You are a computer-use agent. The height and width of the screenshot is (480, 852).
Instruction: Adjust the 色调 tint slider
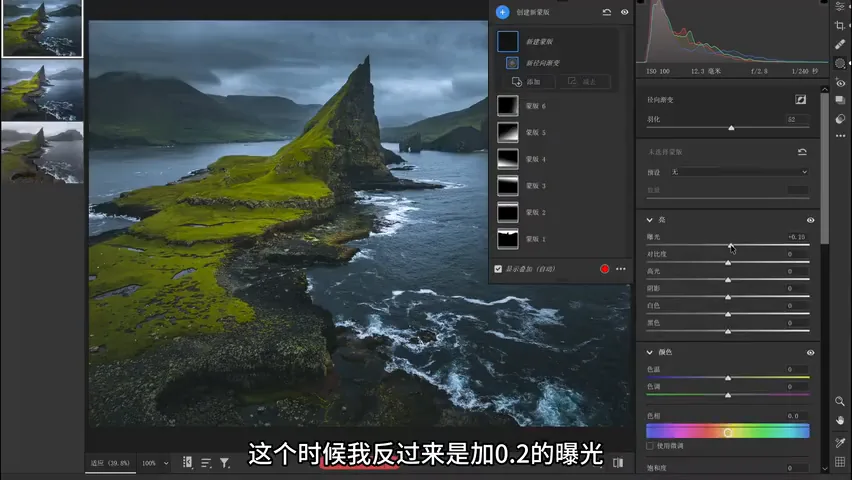[728, 395]
